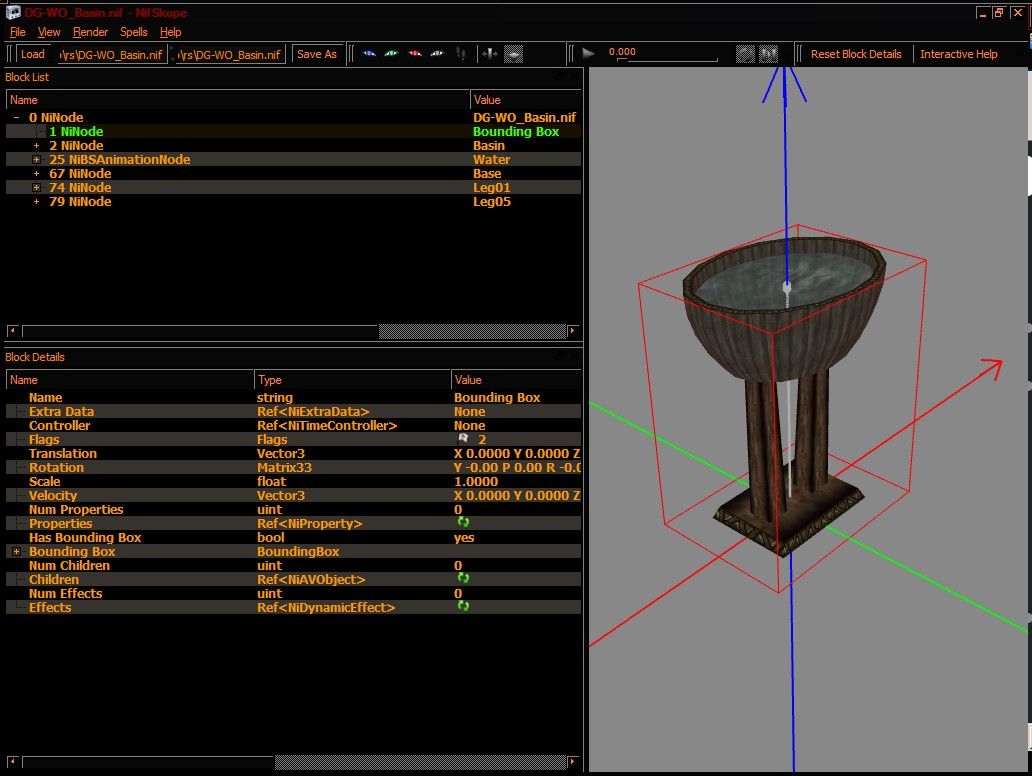The height and width of the screenshot is (776, 1032).
Task: Open the Render menu
Action: [90, 32]
